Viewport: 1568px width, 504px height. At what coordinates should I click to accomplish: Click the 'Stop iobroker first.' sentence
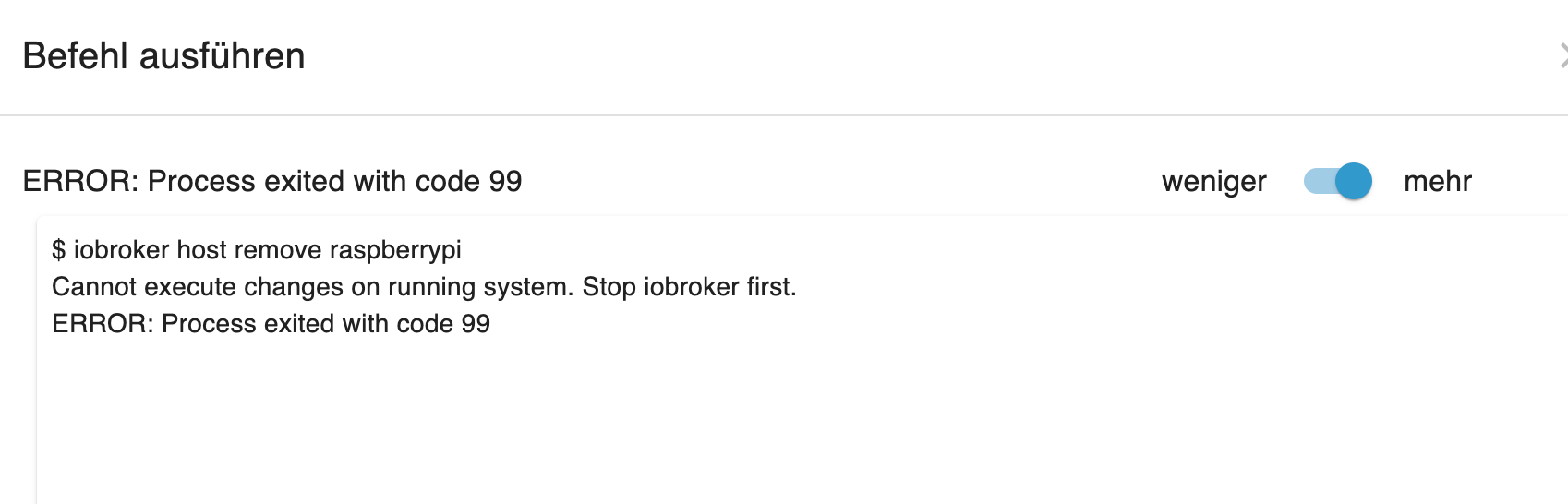click(x=689, y=287)
